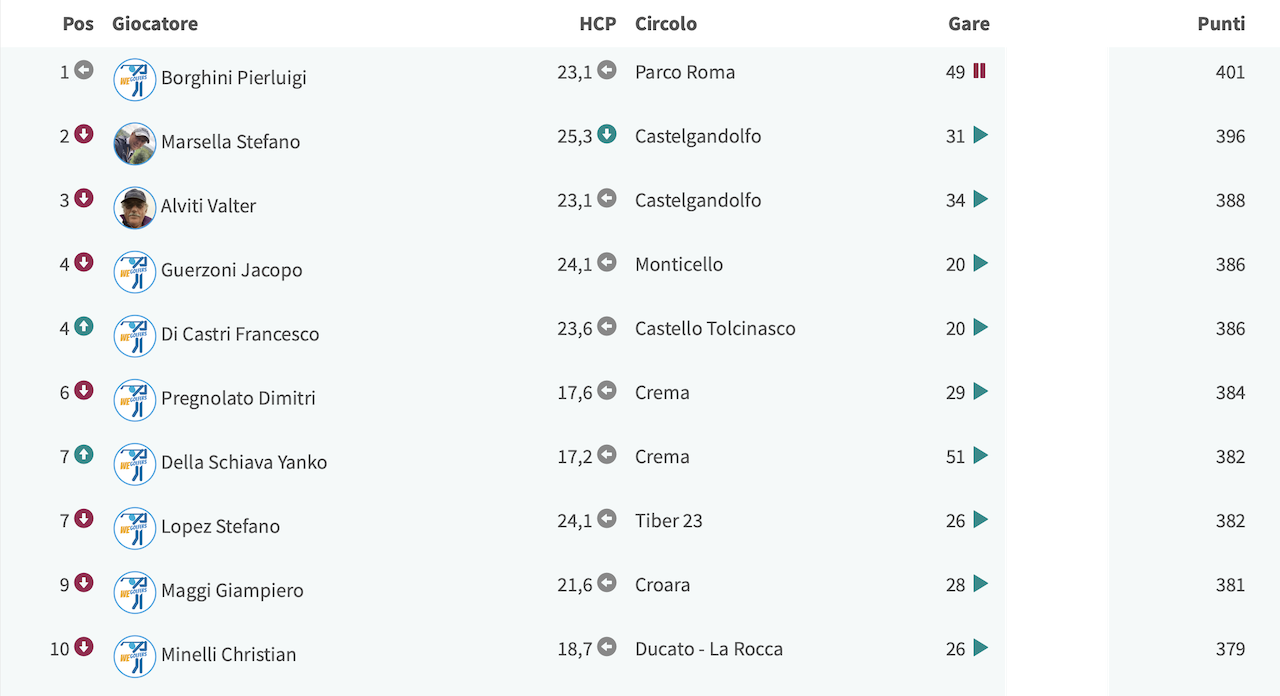
Task: Click the grey position icon for Borghini Pierluigi
Action: (84, 70)
